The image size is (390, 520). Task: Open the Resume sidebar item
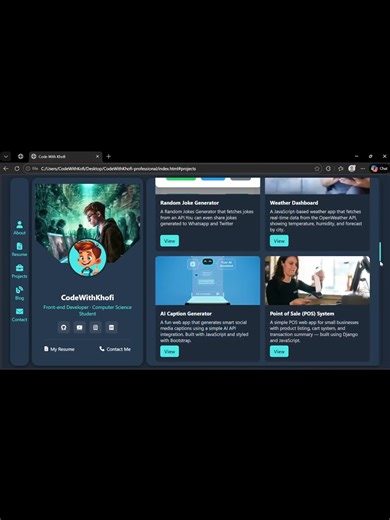click(19, 249)
